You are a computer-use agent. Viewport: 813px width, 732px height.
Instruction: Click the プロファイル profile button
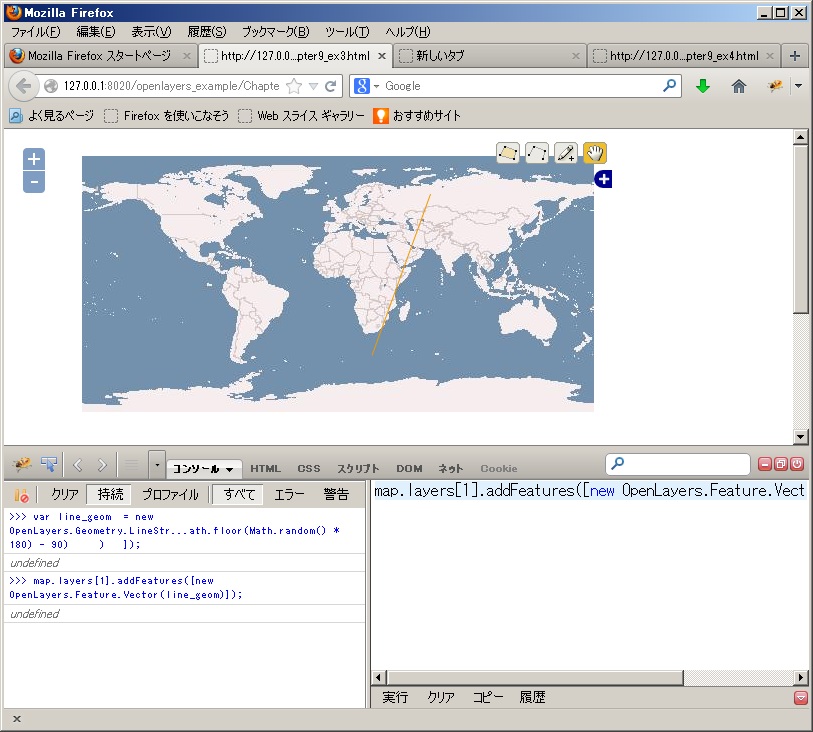pos(169,494)
